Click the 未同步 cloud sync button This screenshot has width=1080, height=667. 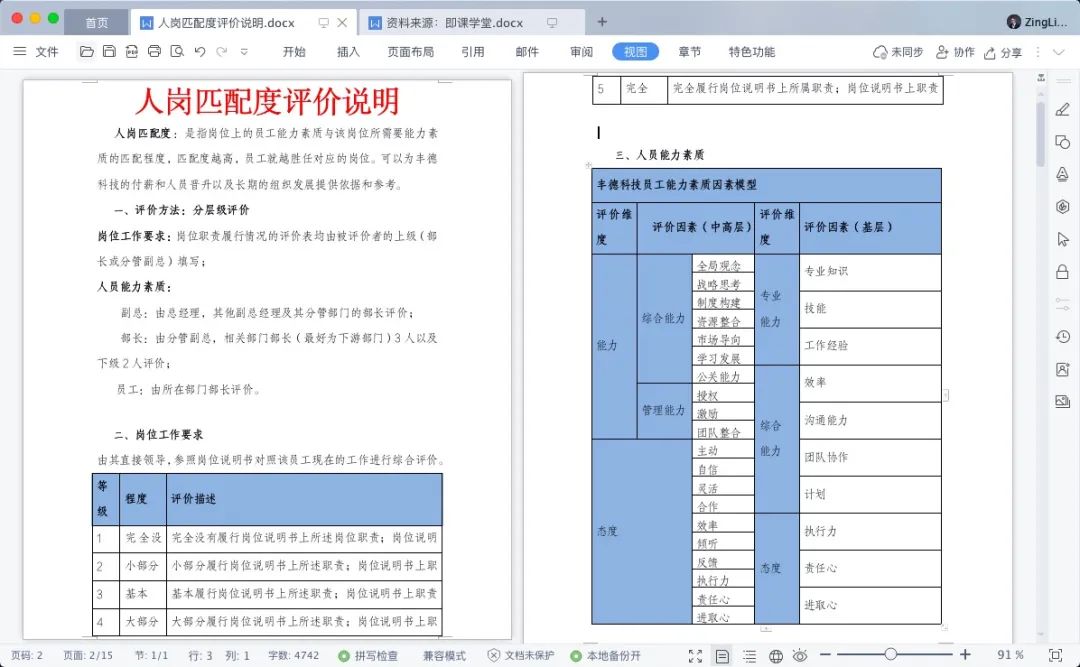898,52
